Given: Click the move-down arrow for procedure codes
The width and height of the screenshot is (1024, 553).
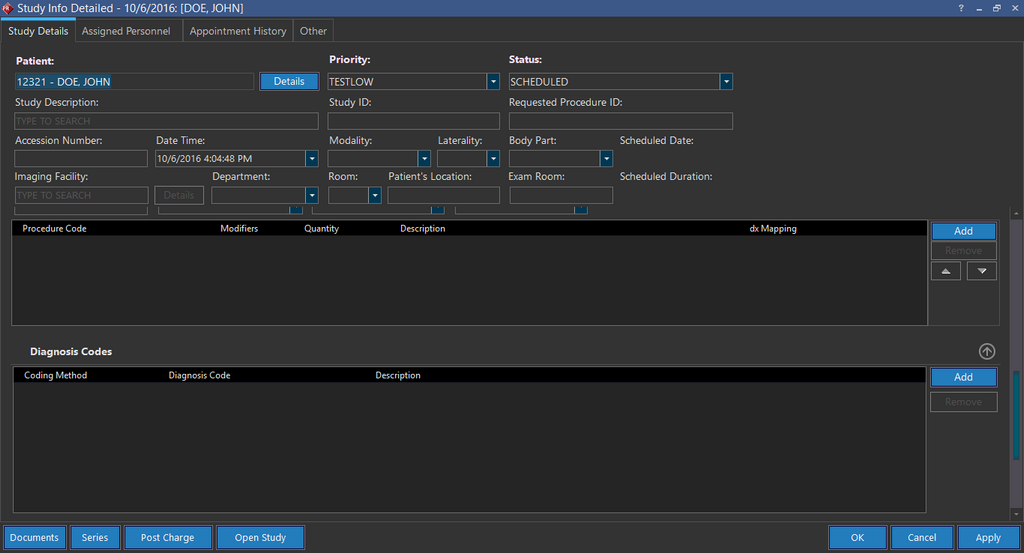Looking at the screenshot, I should click(x=982, y=271).
